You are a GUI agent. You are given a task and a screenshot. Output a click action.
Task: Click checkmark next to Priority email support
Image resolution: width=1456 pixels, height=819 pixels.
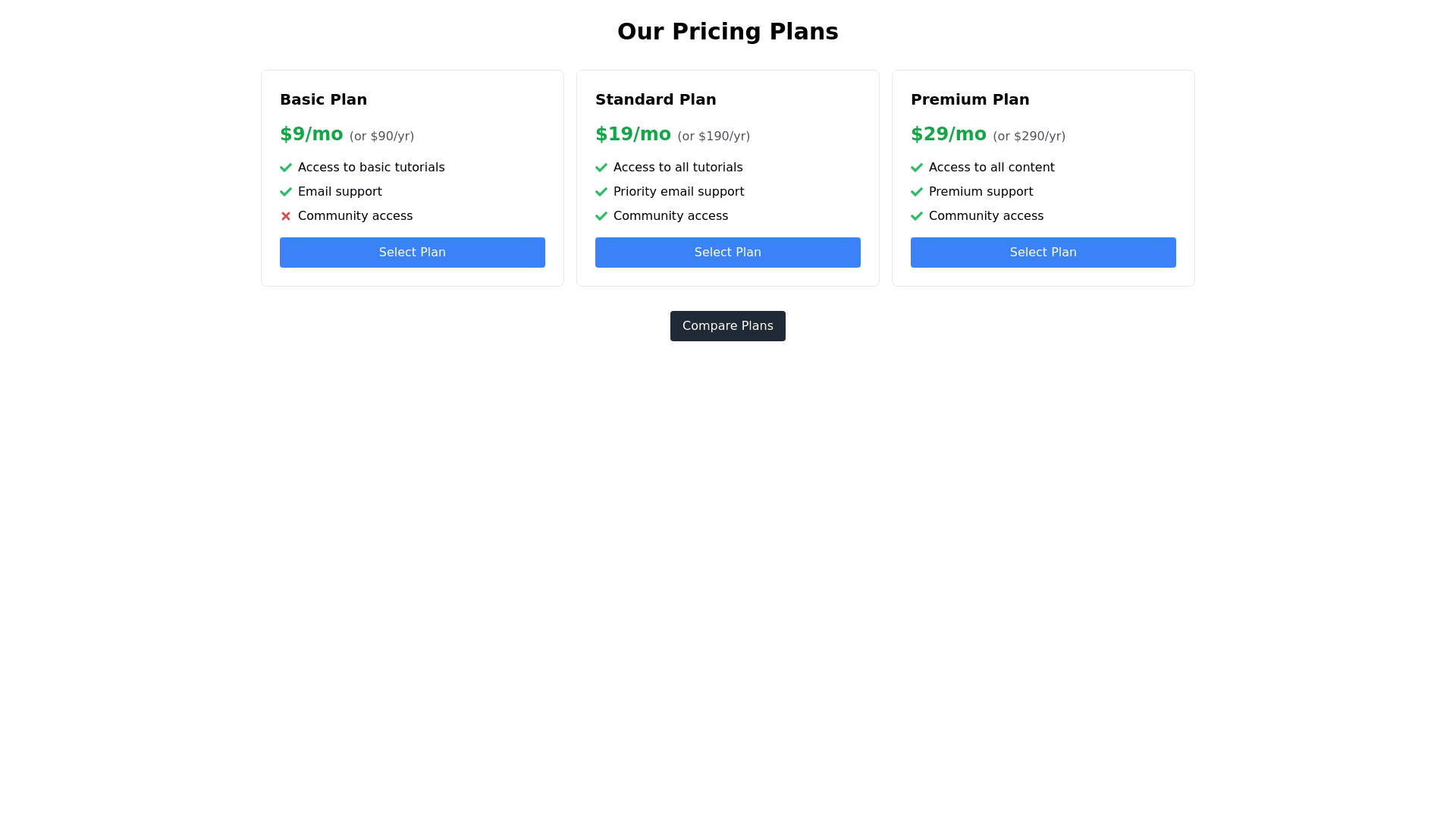tap(601, 192)
